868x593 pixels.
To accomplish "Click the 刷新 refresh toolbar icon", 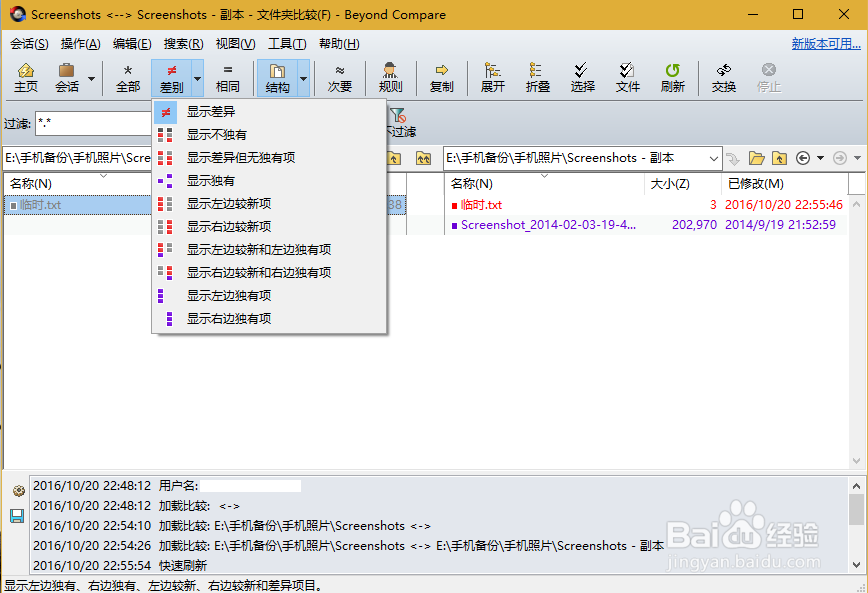I will tap(673, 78).
